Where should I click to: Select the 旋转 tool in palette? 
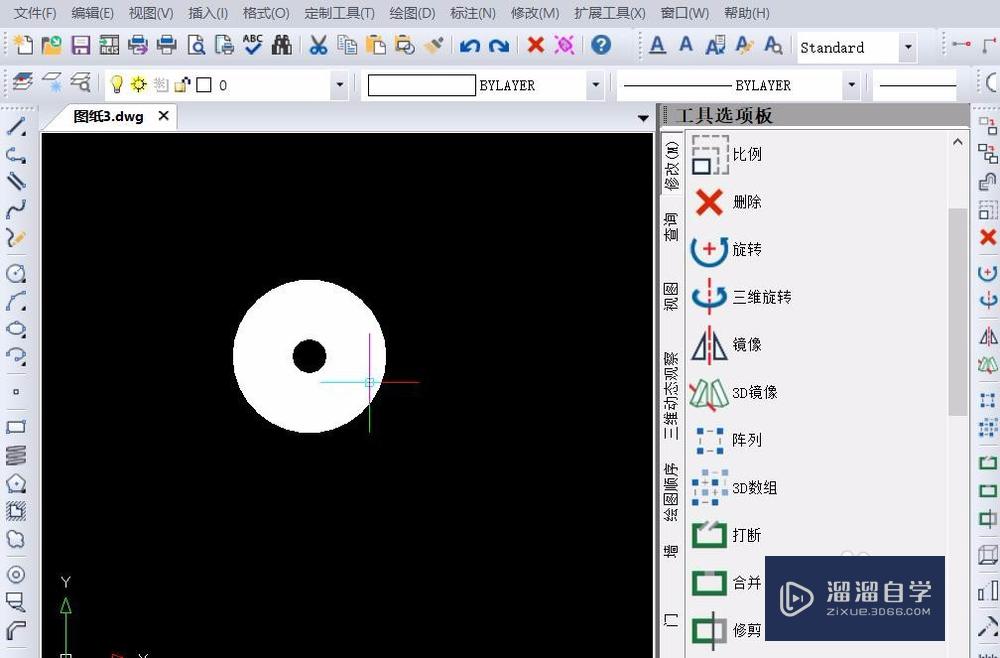coord(727,249)
